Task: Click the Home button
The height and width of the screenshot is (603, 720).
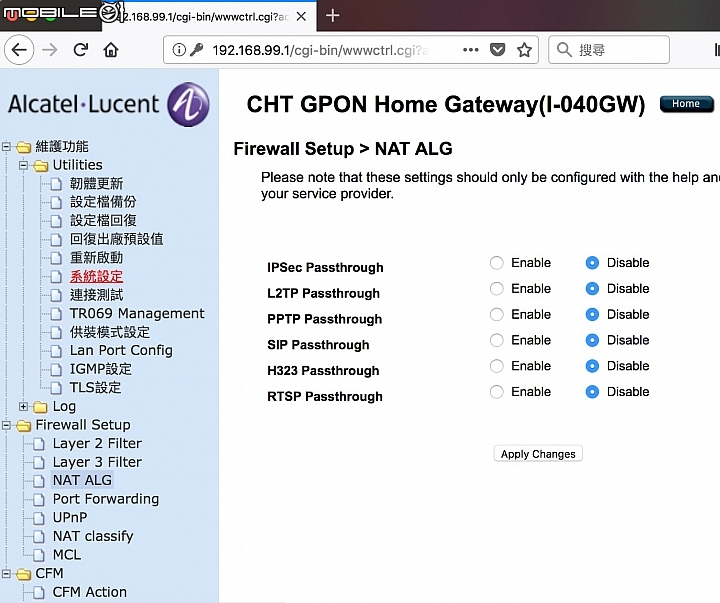Action: [686, 104]
